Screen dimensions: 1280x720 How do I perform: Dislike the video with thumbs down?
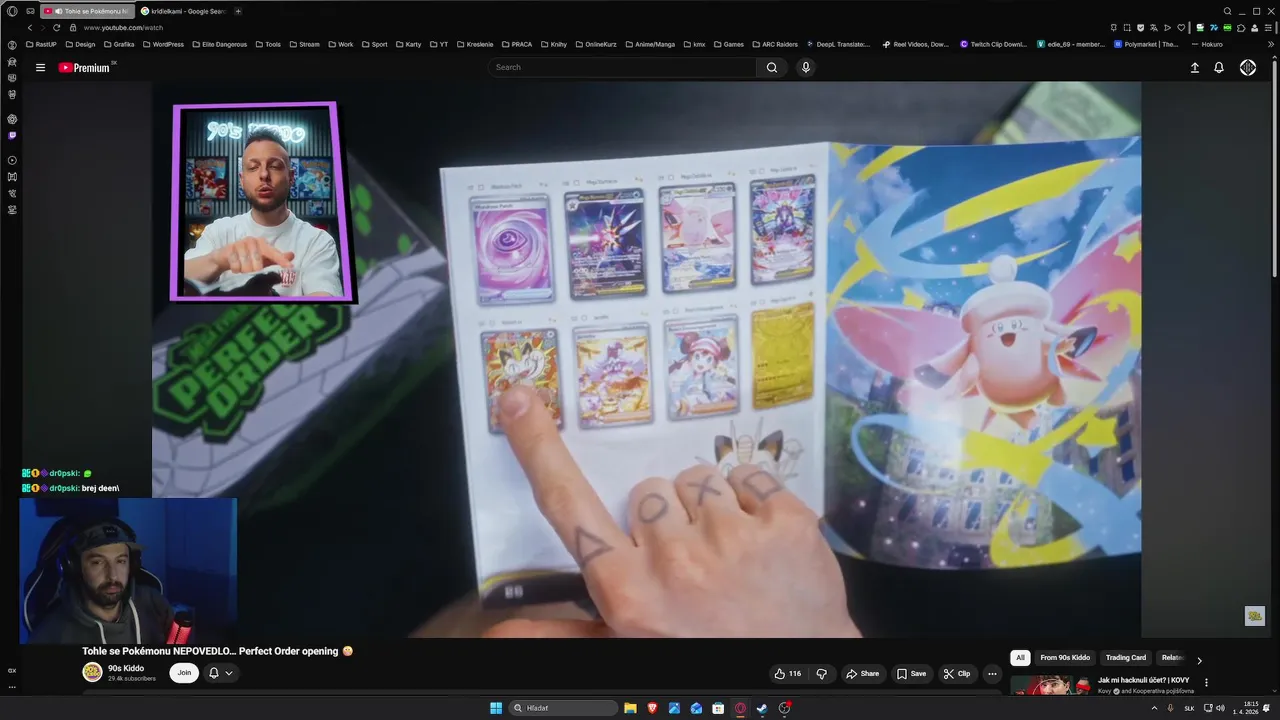coord(822,673)
